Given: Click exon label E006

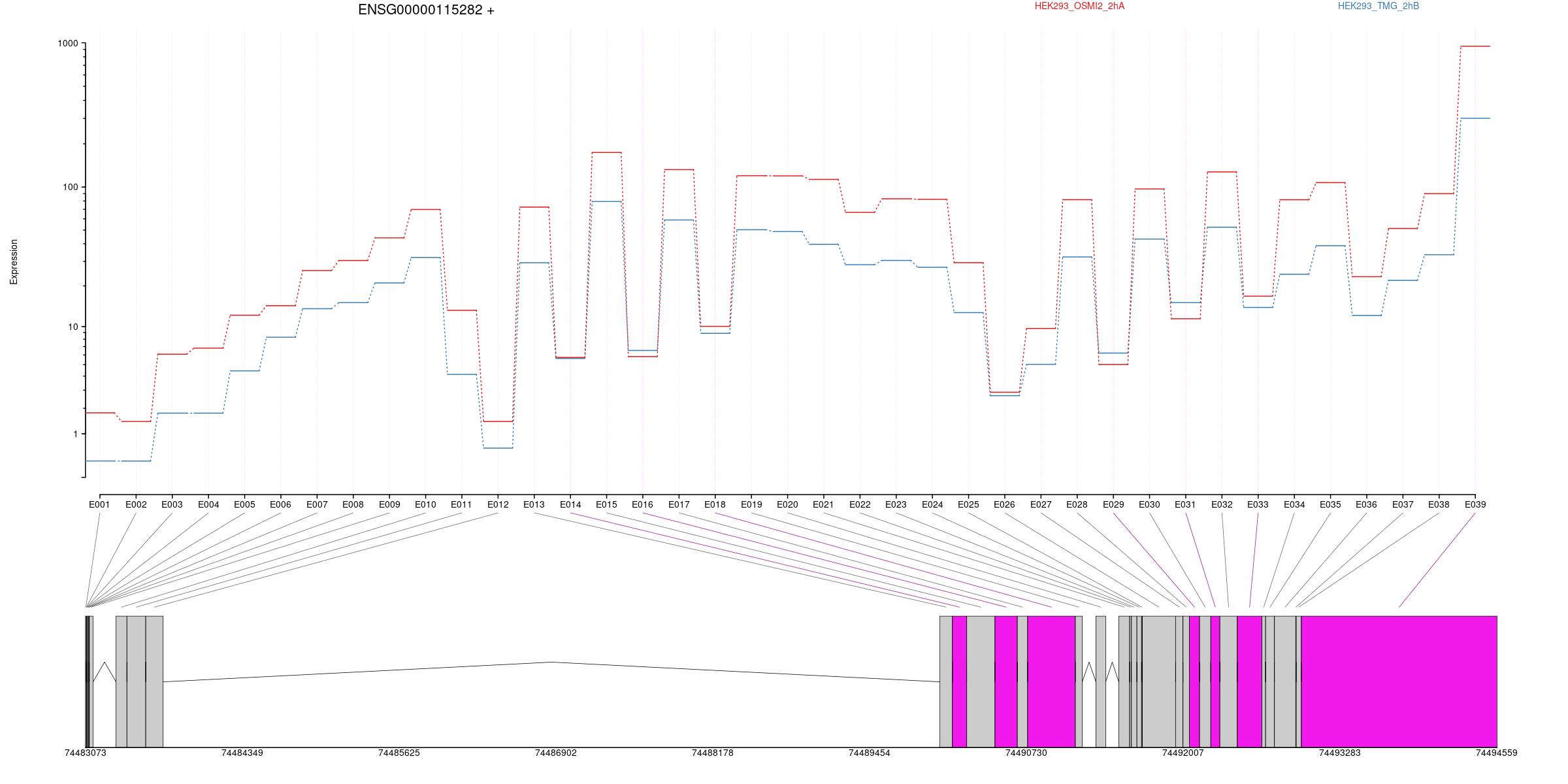Looking at the screenshot, I should coord(280,504).
